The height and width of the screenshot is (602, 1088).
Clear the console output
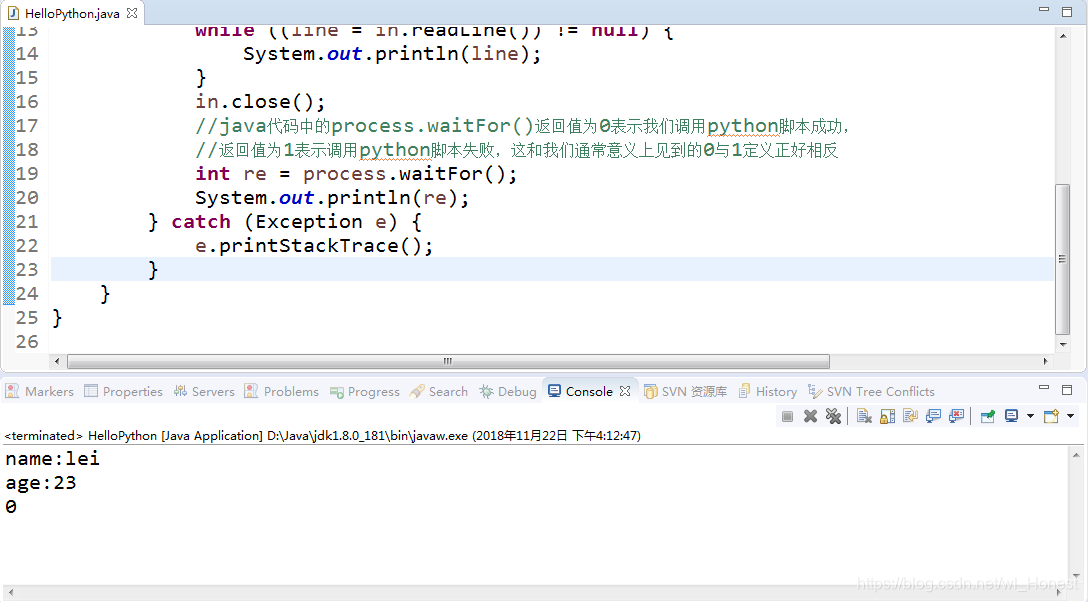pos(864,416)
